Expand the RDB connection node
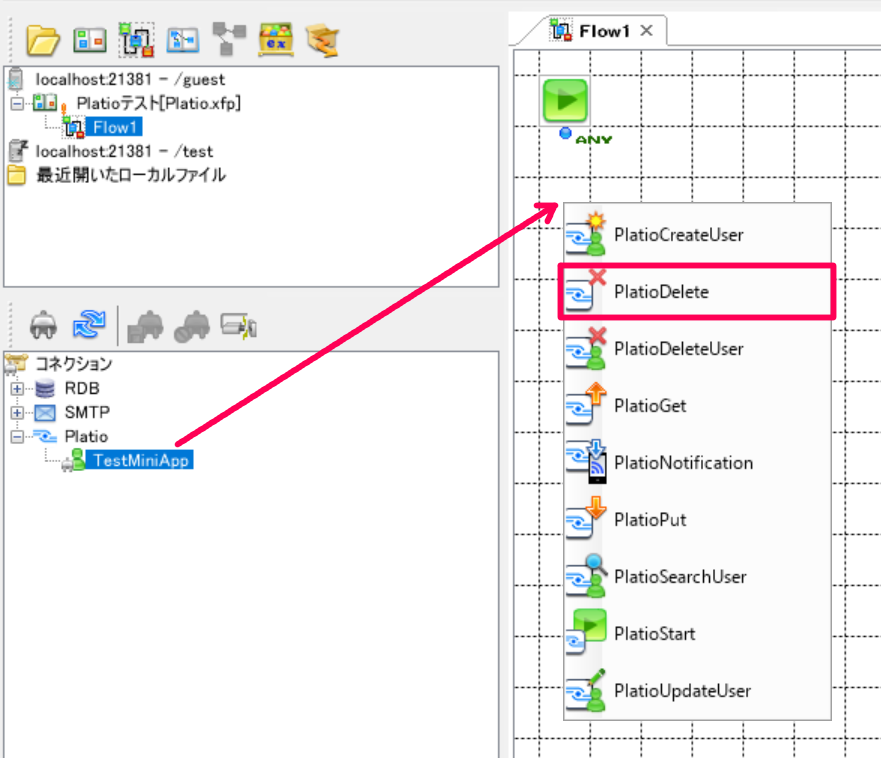 coord(17,388)
